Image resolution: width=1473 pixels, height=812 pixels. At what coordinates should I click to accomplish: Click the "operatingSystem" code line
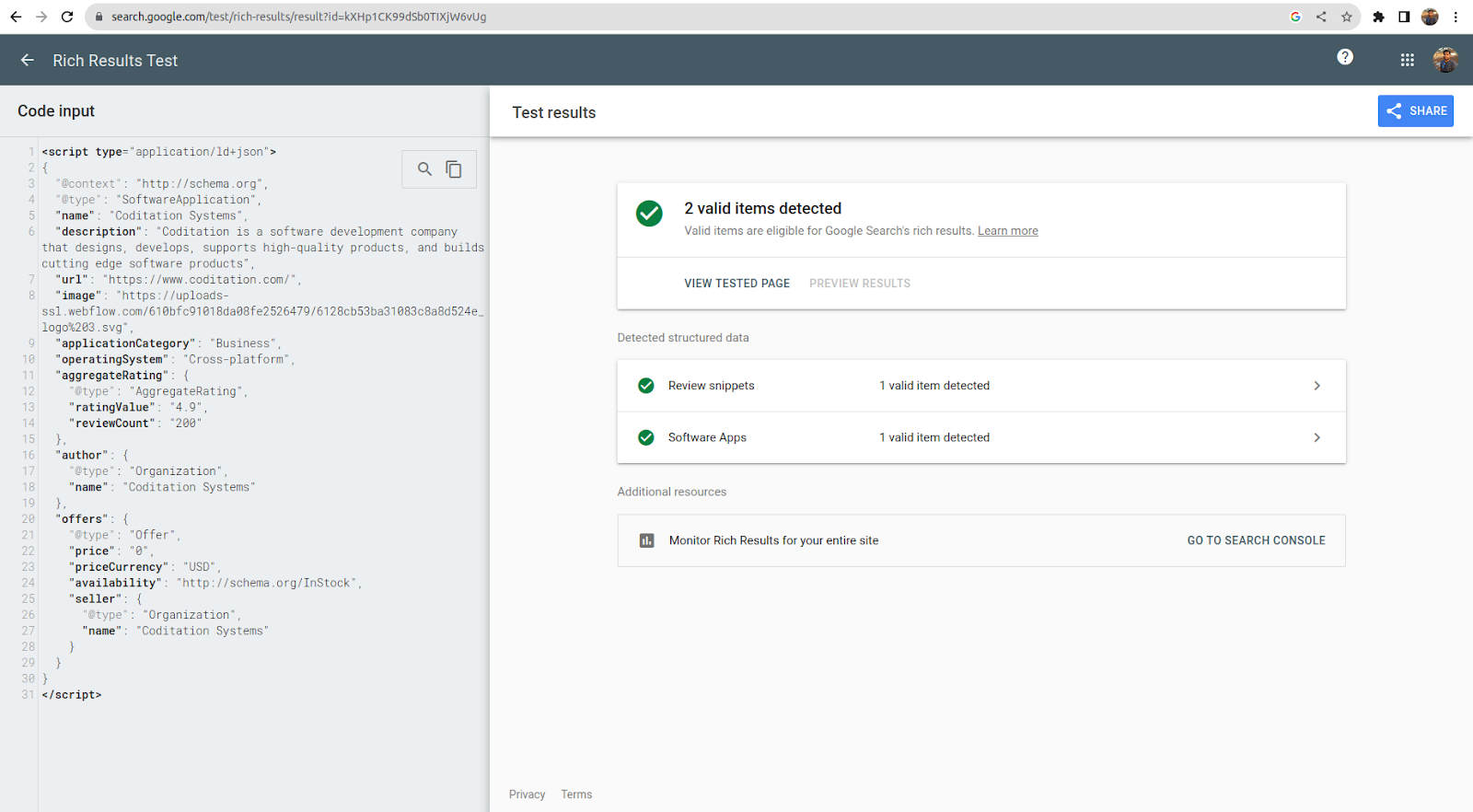click(175, 359)
